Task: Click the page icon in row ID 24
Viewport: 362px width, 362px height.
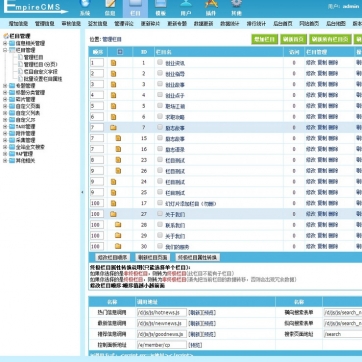Action: point(113,182)
